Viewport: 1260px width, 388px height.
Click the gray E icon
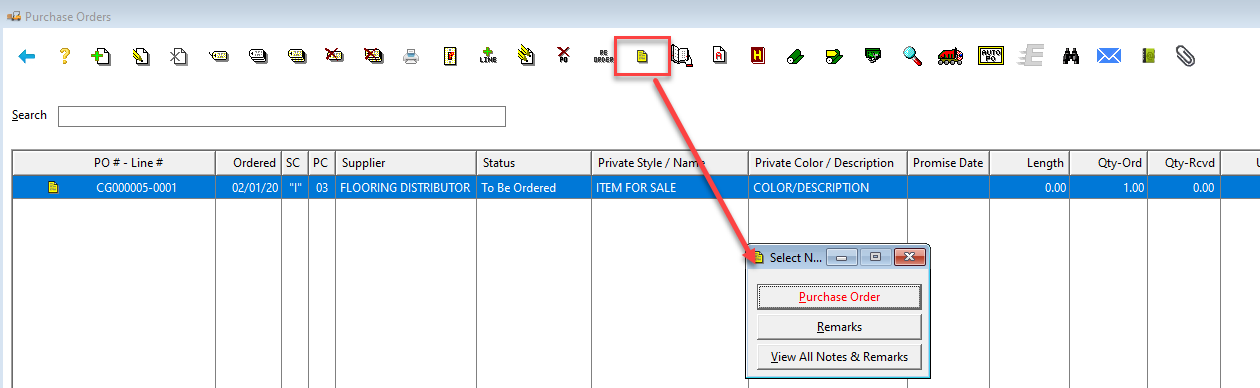click(1029, 57)
